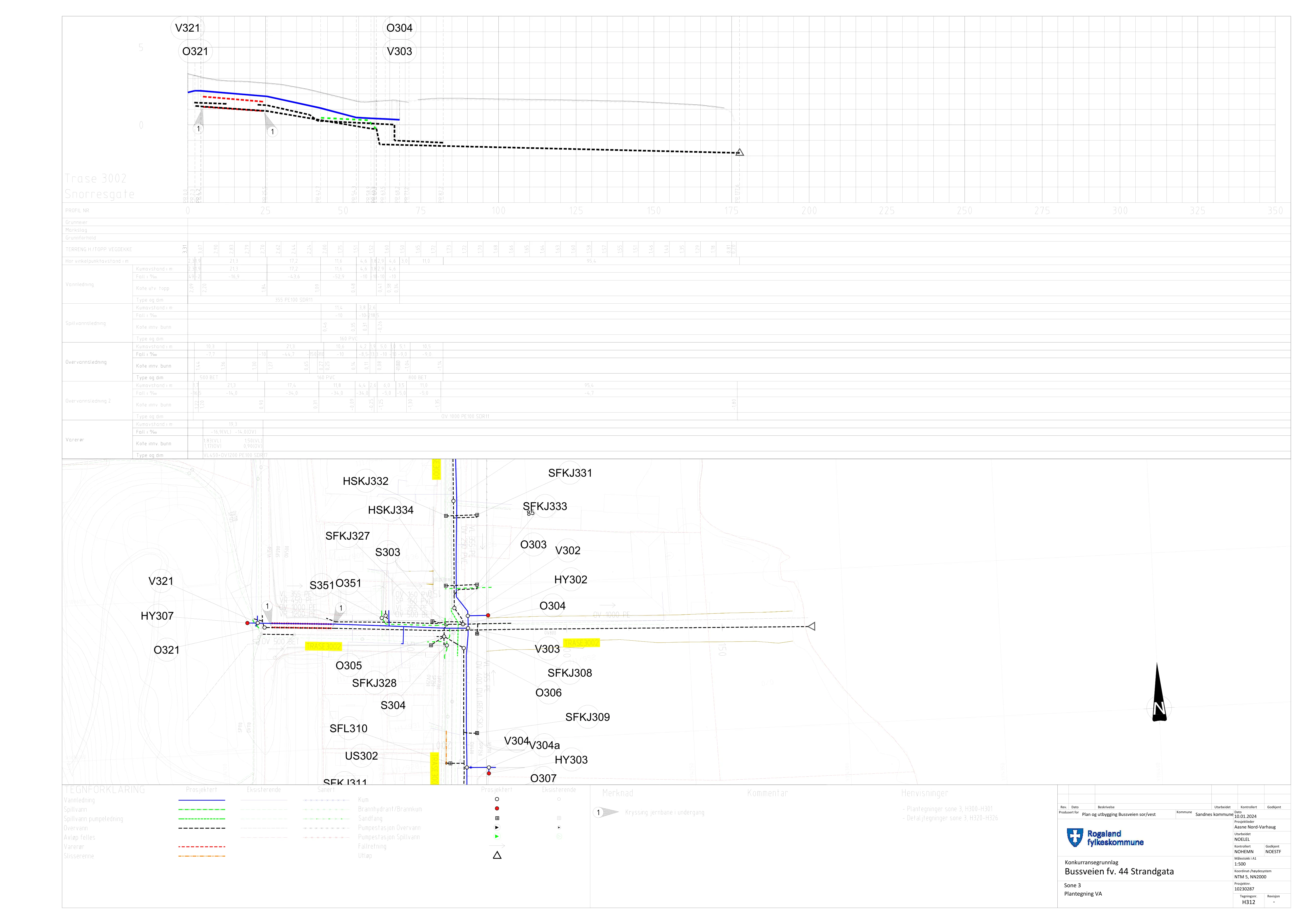Screen dimensions: 1307x924
Task: Click the O306 label
Action: coord(548,693)
